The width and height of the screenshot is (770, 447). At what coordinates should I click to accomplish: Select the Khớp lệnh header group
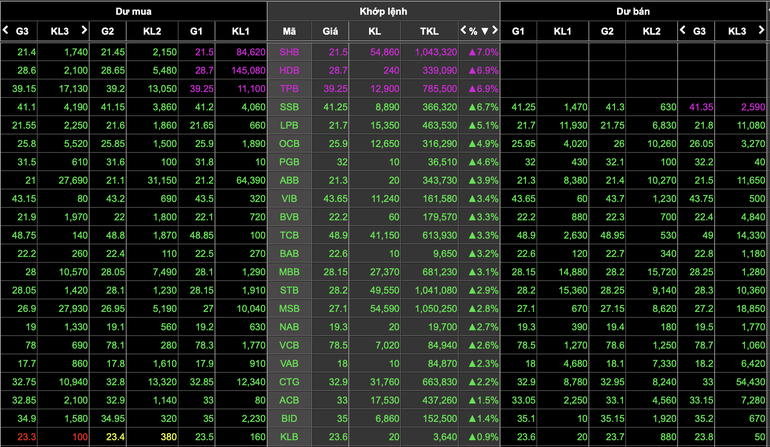click(x=383, y=11)
